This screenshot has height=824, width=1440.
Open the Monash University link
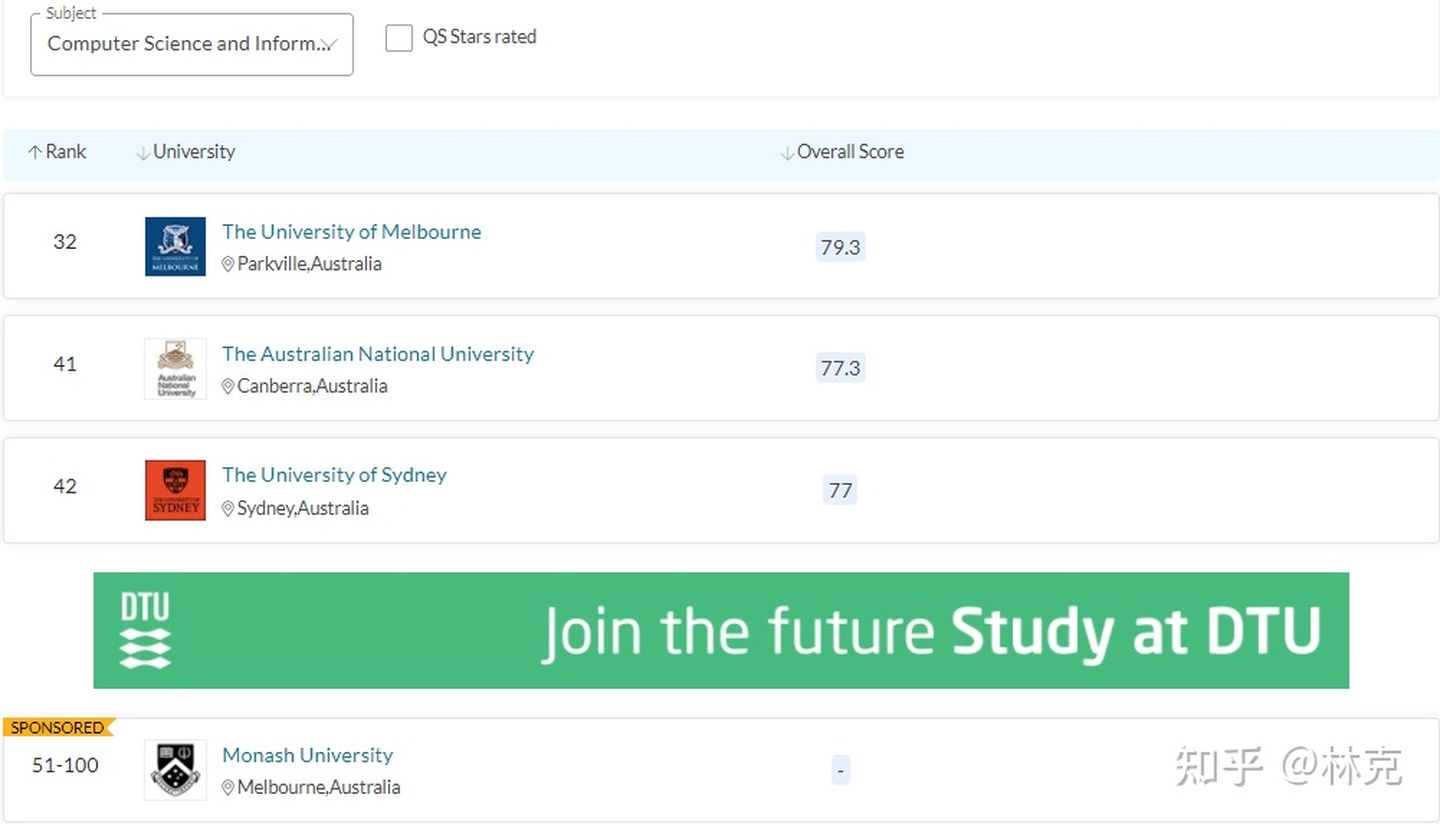coord(307,755)
